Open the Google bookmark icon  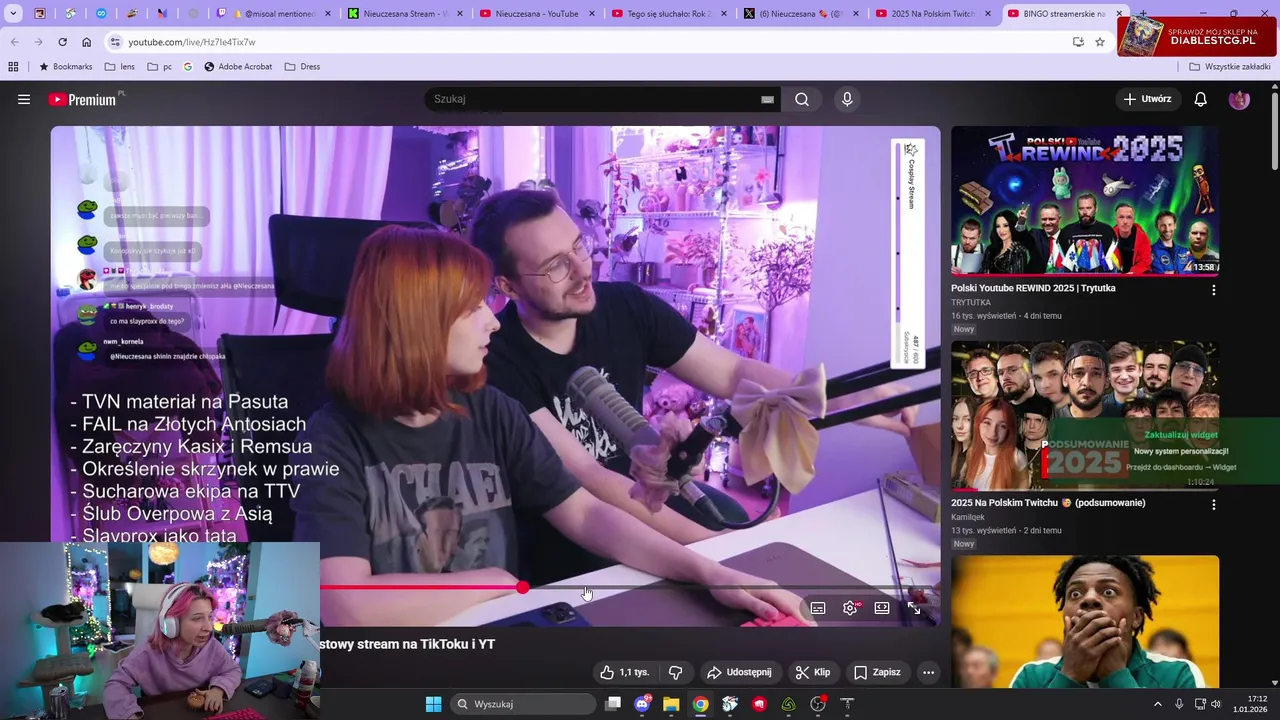coord(188,67)
